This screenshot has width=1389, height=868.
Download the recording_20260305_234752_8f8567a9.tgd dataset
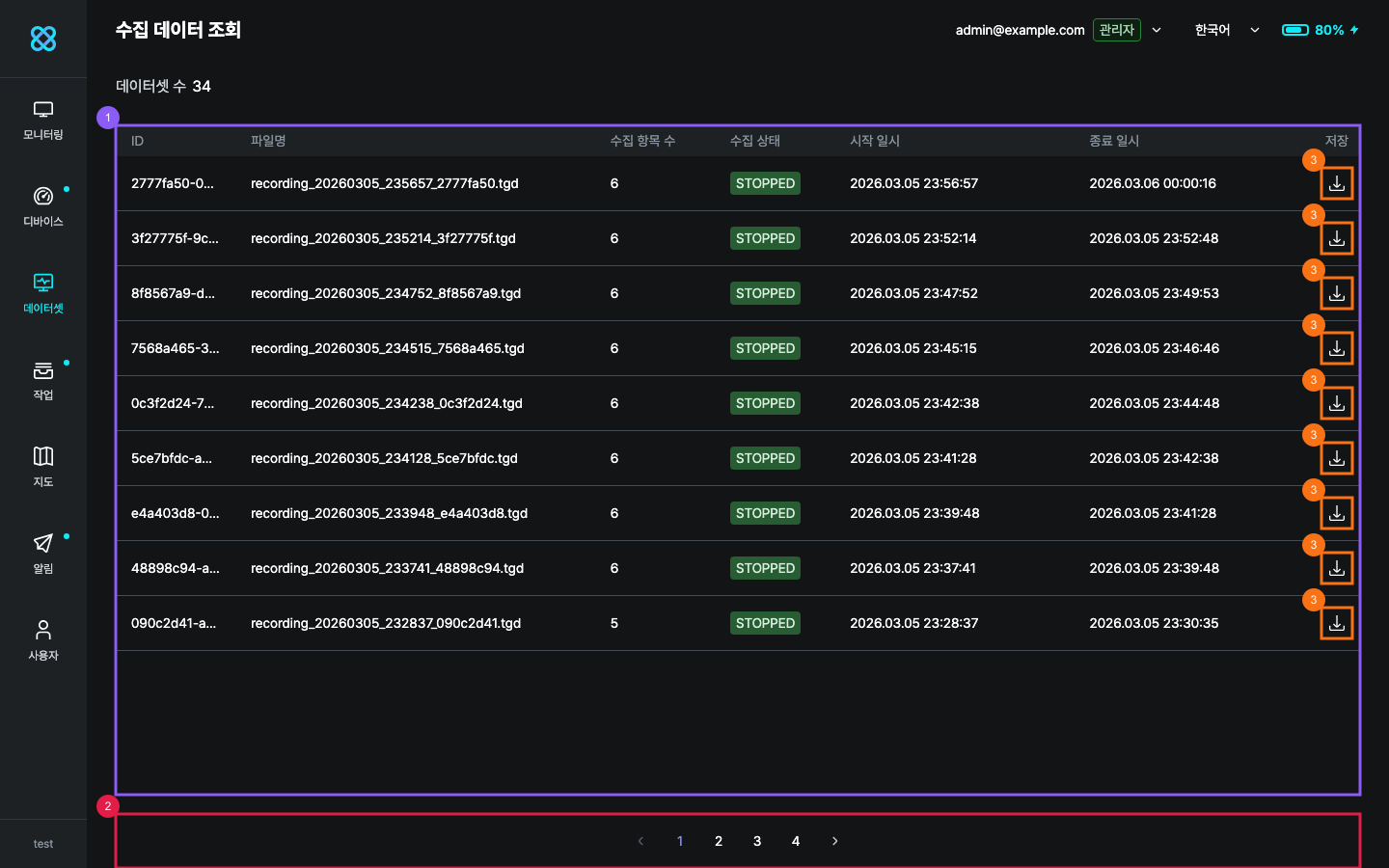coord(1336,293)
